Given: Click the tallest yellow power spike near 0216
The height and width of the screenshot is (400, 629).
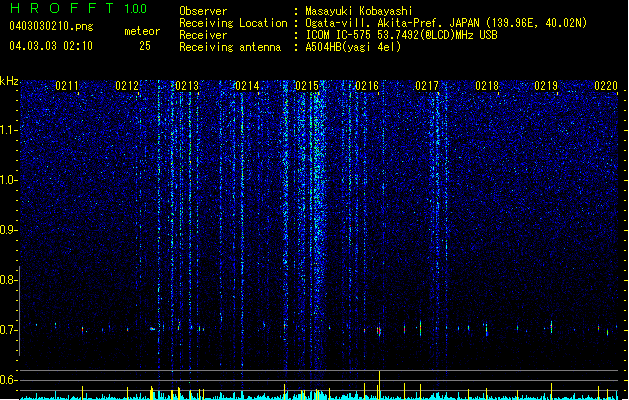Looking at the screenshot, I should [x=379, y=384].
